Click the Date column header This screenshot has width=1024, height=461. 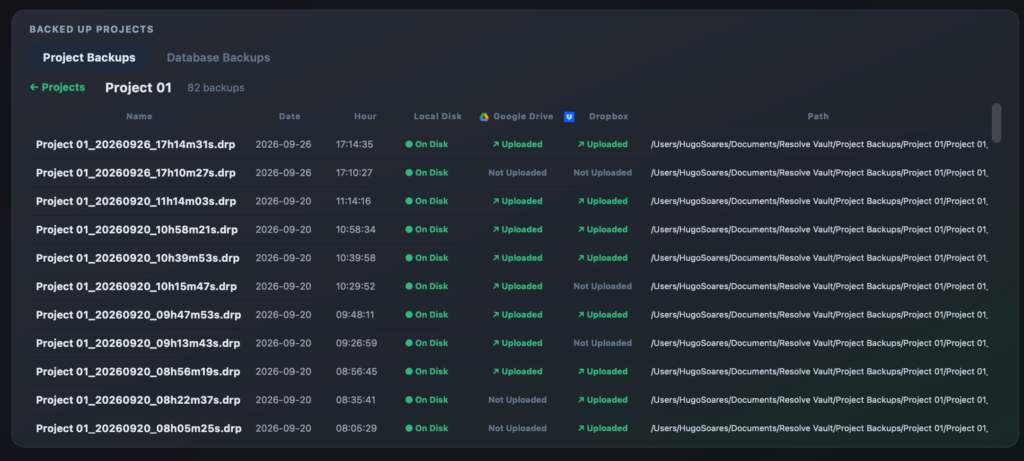[290, 116]
